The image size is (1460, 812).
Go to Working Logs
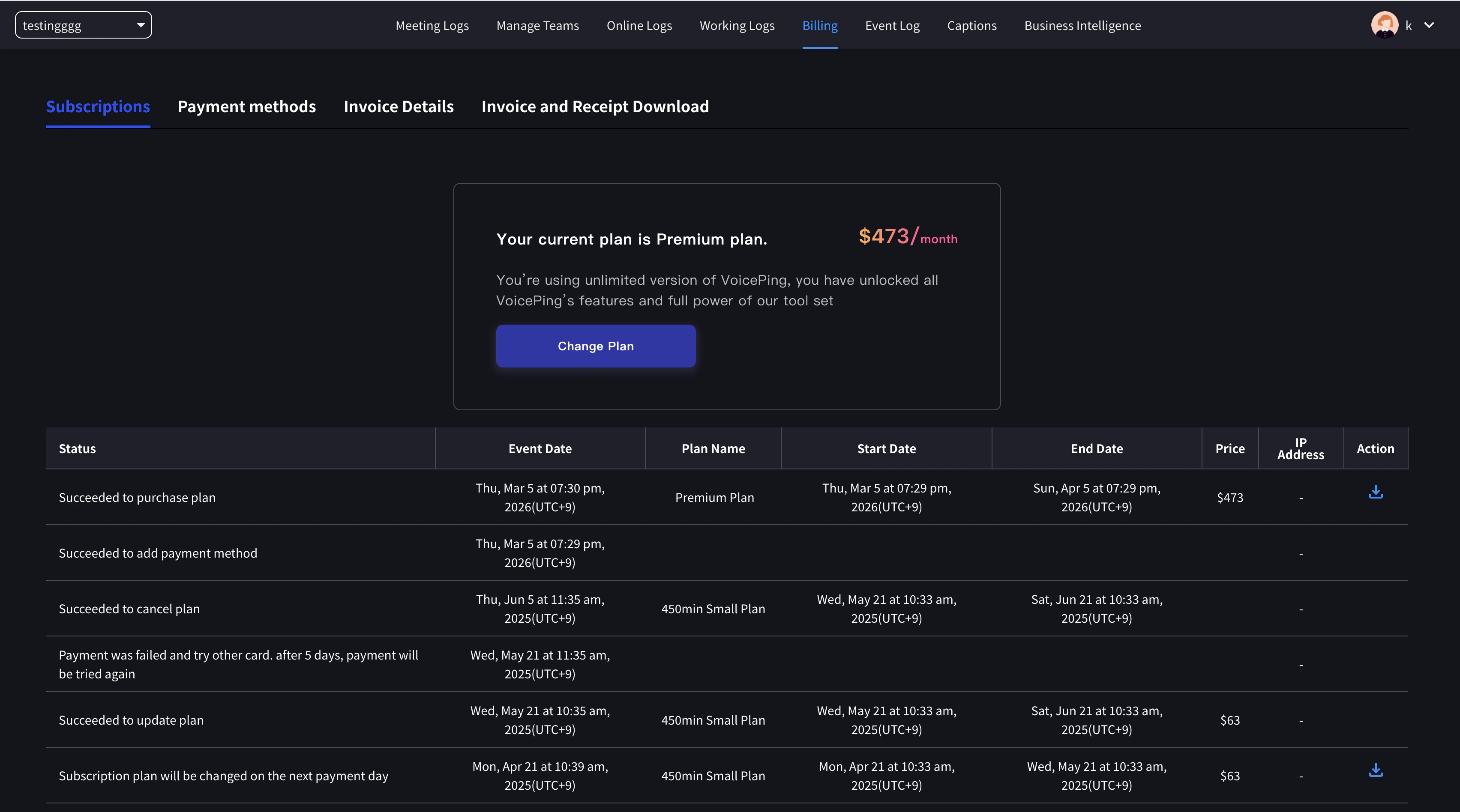click(737, 25)
